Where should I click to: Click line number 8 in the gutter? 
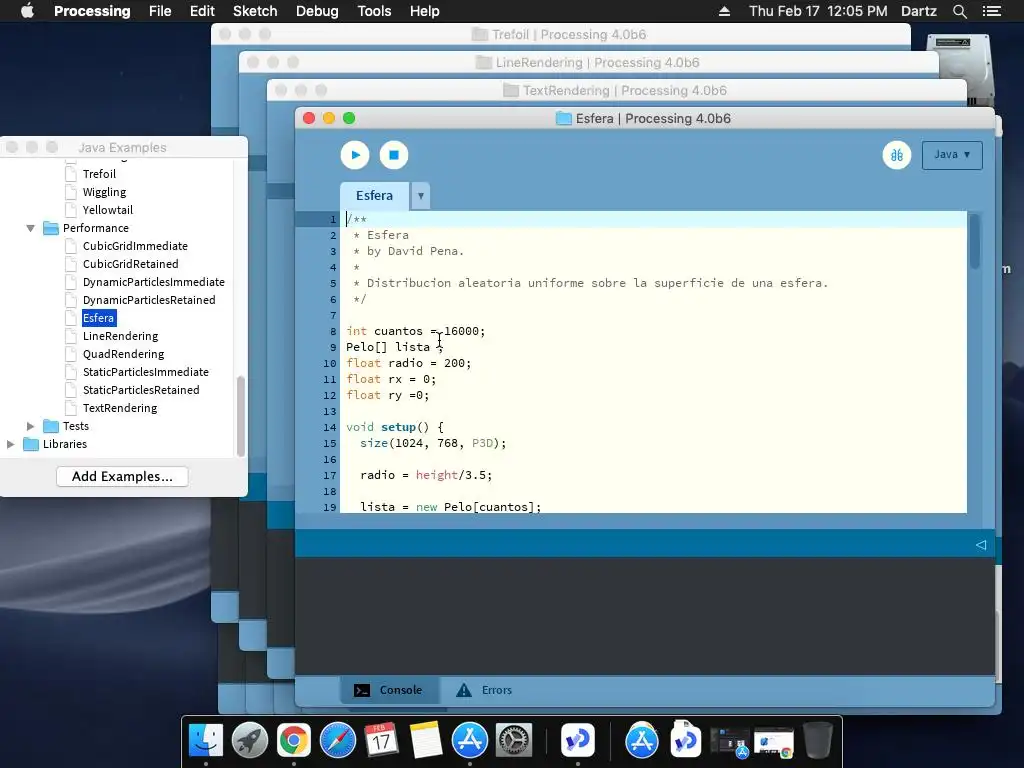click(333, 331)
